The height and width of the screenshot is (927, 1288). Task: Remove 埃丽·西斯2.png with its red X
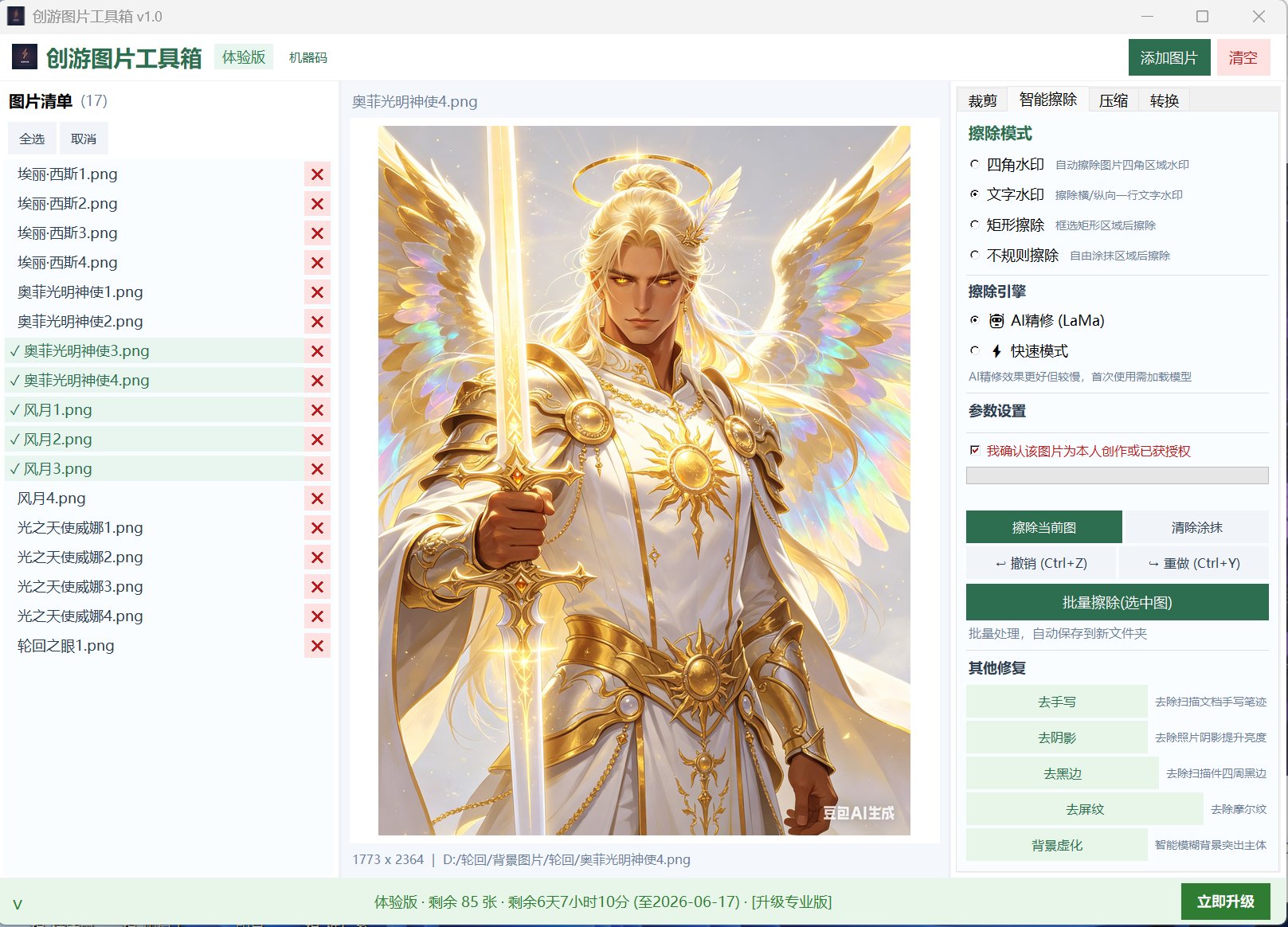point(317,204)
